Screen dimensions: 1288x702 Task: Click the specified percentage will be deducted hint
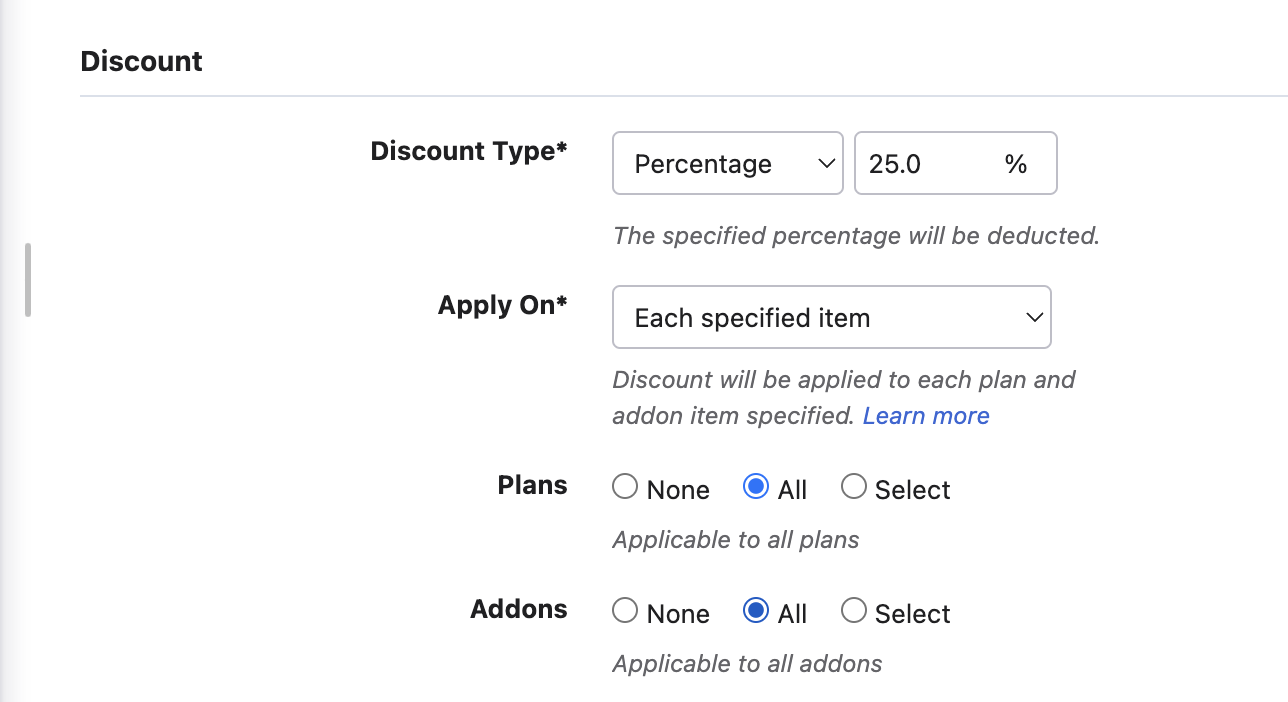tap(856, 236)
